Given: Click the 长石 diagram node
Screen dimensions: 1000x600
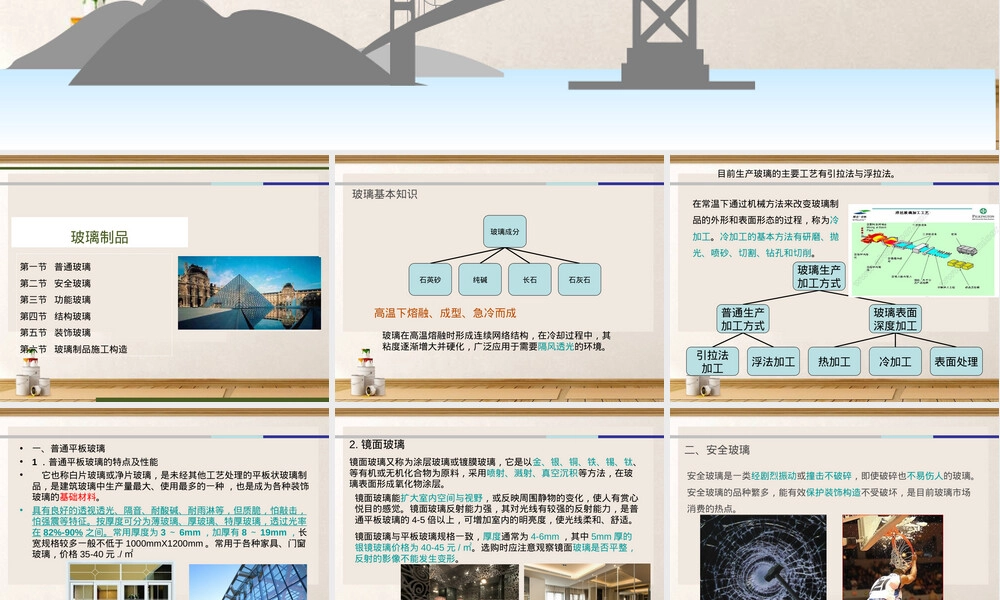Looking at the screenshot, I should pos(529,279).
